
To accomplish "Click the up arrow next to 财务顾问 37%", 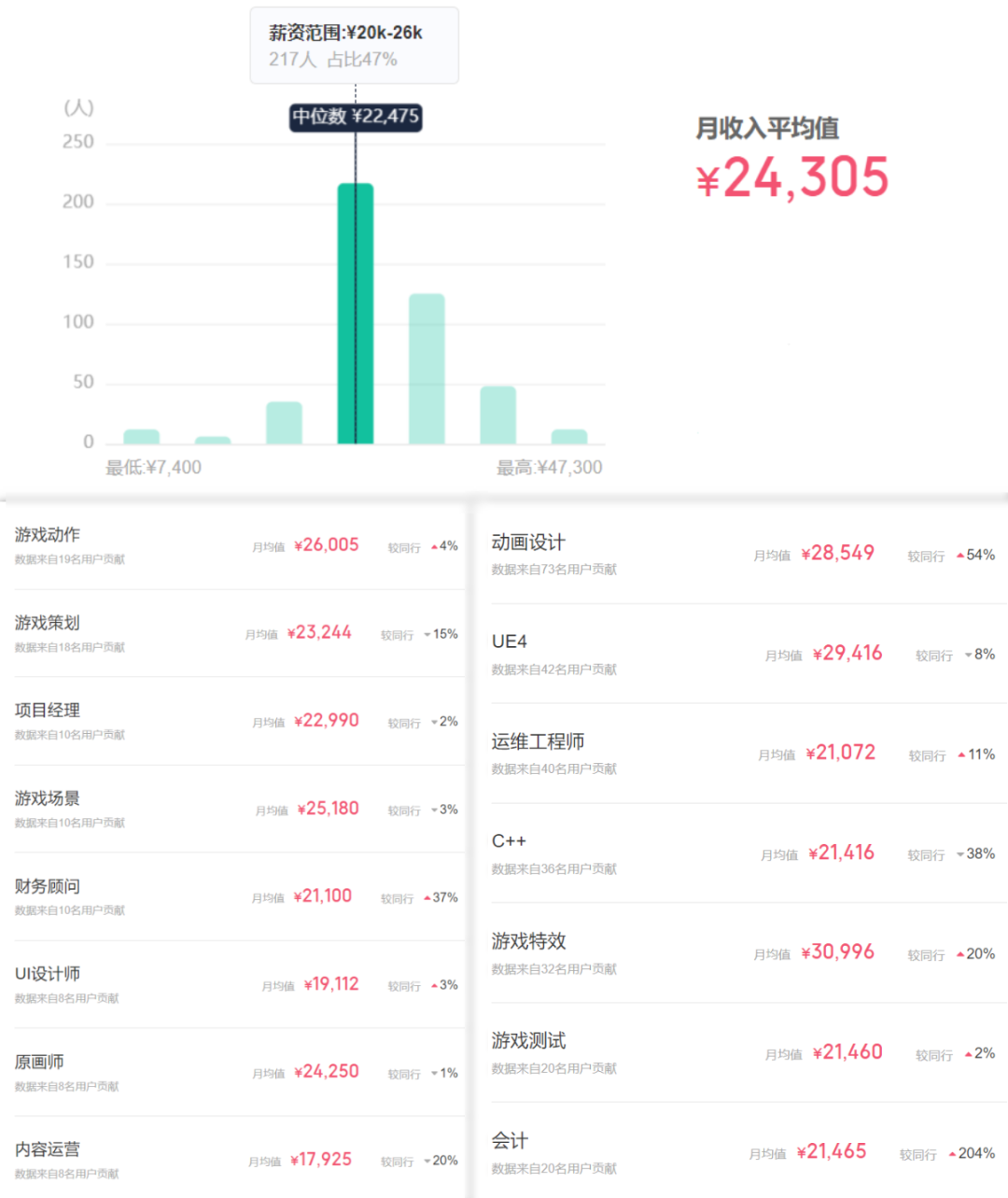I will pyautogui.click(x=427, y=898).
